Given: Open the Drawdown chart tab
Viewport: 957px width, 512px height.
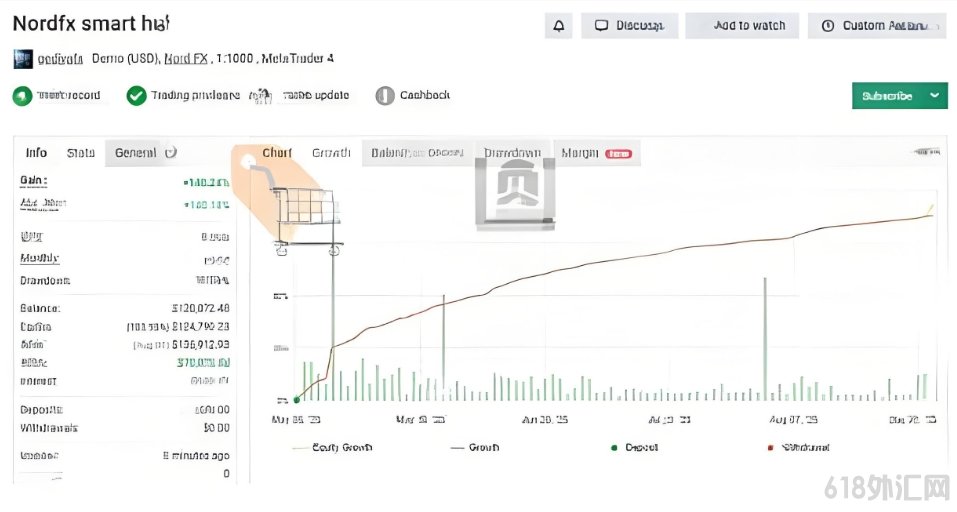Looking at the screenshot, I should click(512, 153).
